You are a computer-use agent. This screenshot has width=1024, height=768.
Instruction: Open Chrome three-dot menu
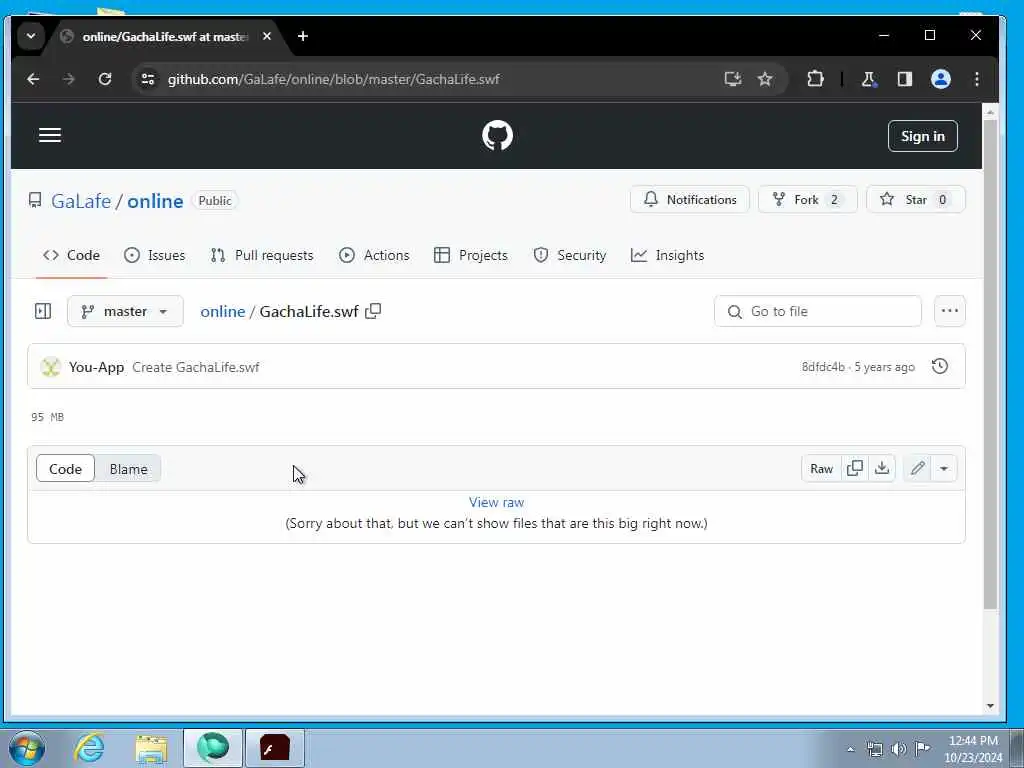point(976,79)
